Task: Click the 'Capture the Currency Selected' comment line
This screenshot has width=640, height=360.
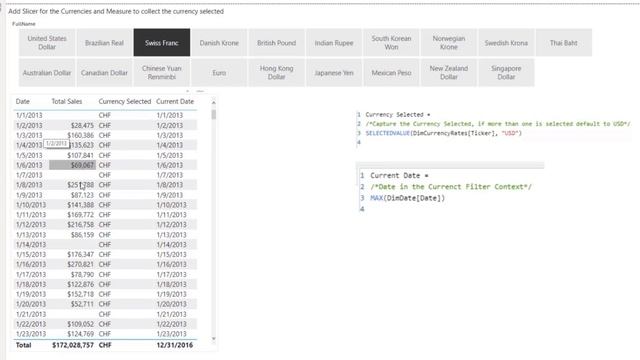Action: coord(498,124)
